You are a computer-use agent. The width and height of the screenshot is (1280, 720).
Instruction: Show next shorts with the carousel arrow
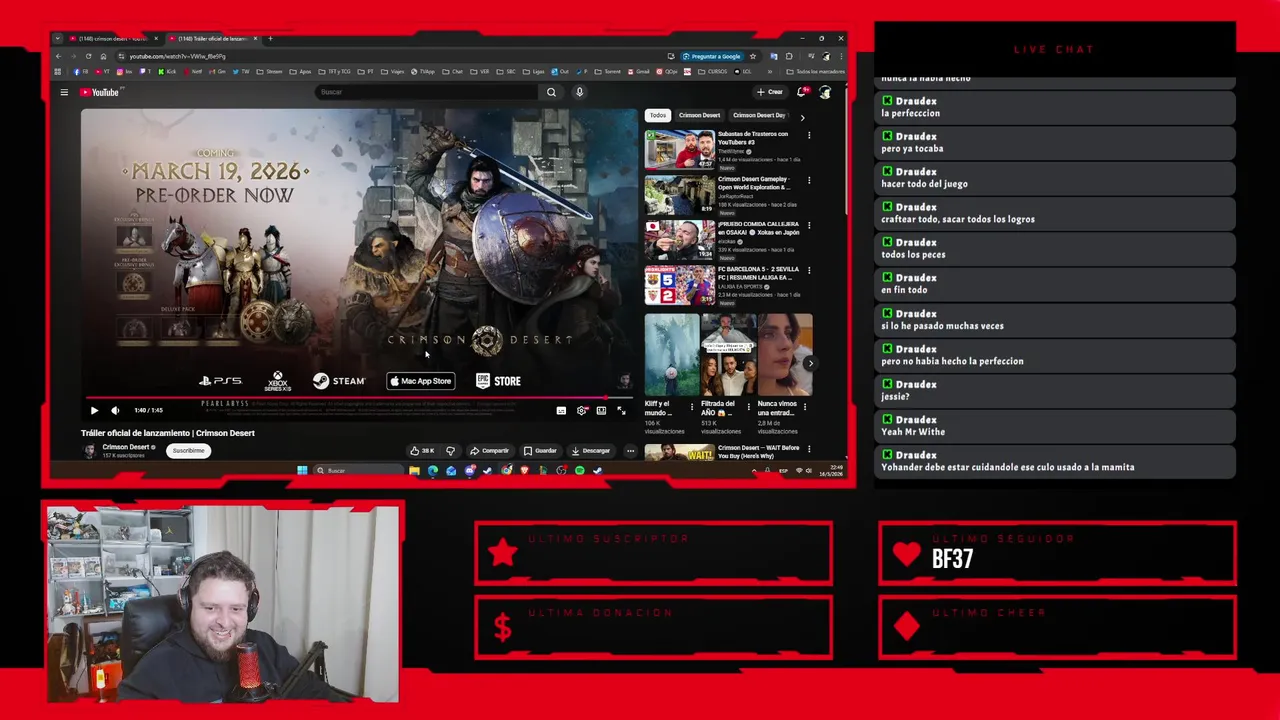point(810,364)
